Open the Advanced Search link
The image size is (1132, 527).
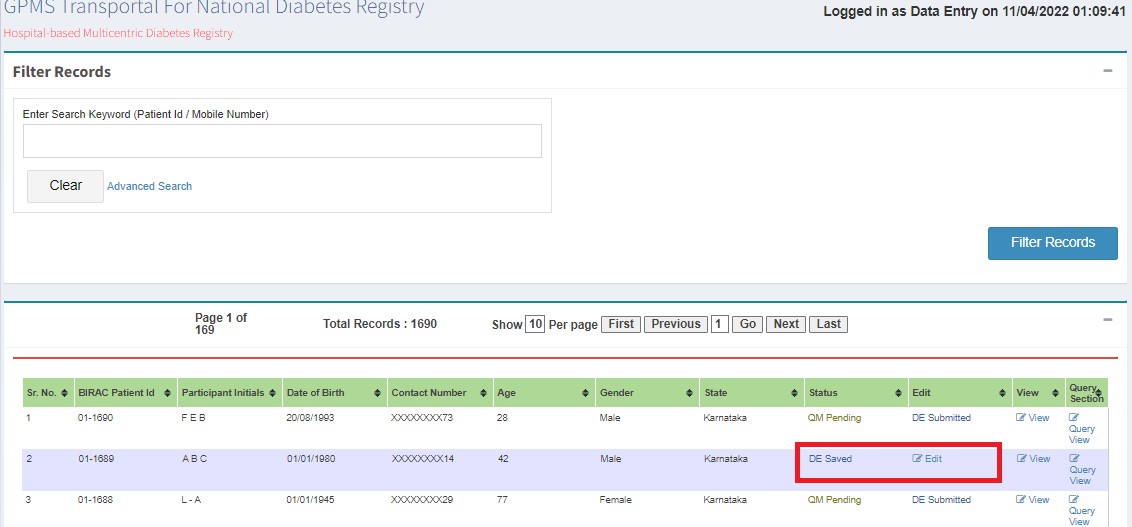tap(149, 186)
